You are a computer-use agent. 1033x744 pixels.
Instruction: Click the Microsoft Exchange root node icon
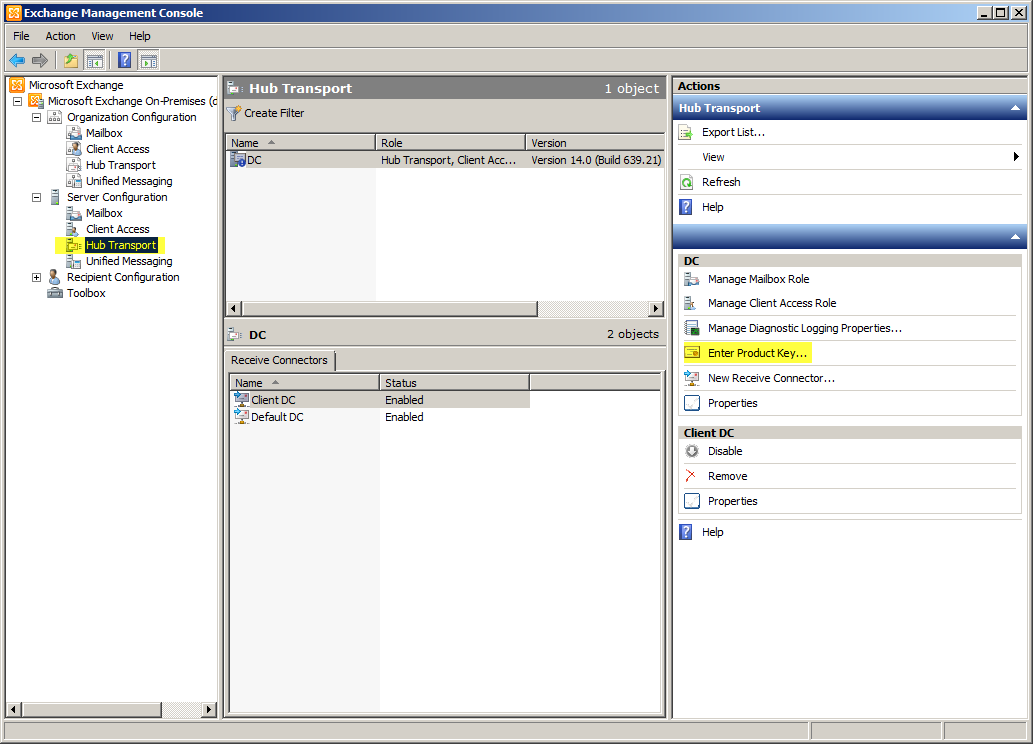pyautogui.click(x=17, y=85)
